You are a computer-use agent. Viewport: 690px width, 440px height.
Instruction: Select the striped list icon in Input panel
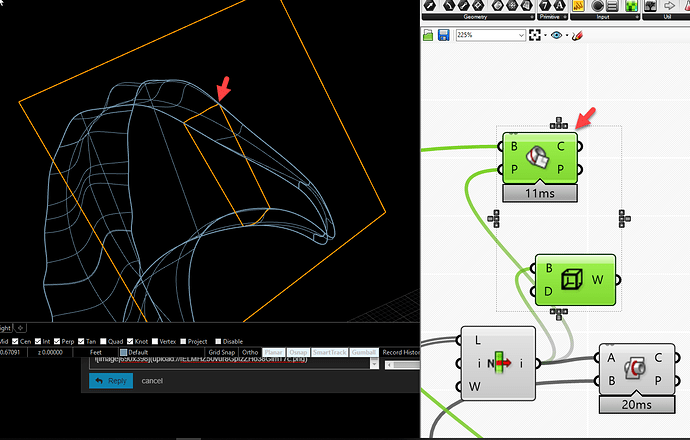point(612,5)
